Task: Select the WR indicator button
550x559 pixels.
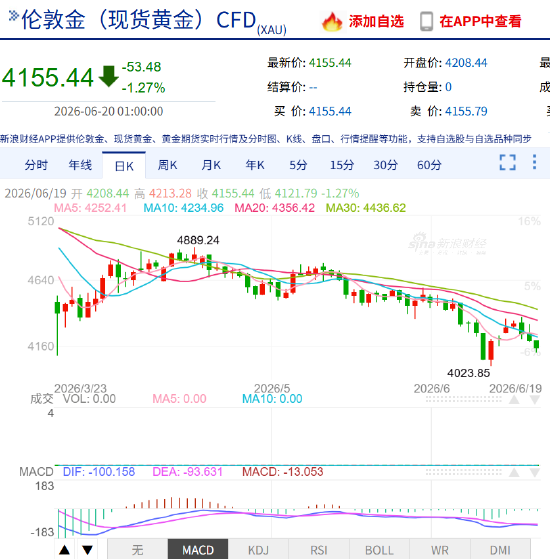Action: [x=440, y=550]
